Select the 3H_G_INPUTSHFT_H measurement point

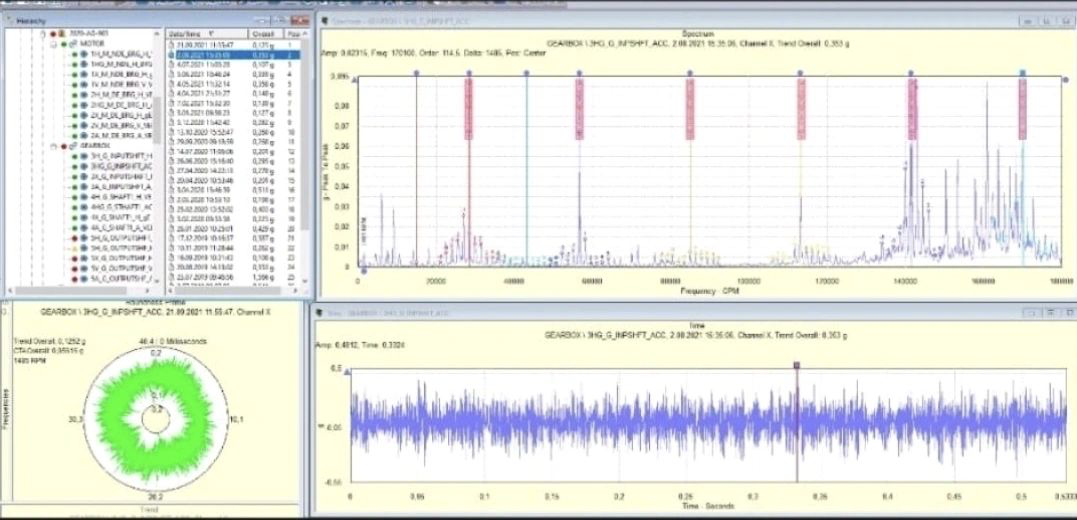point(121,156)
